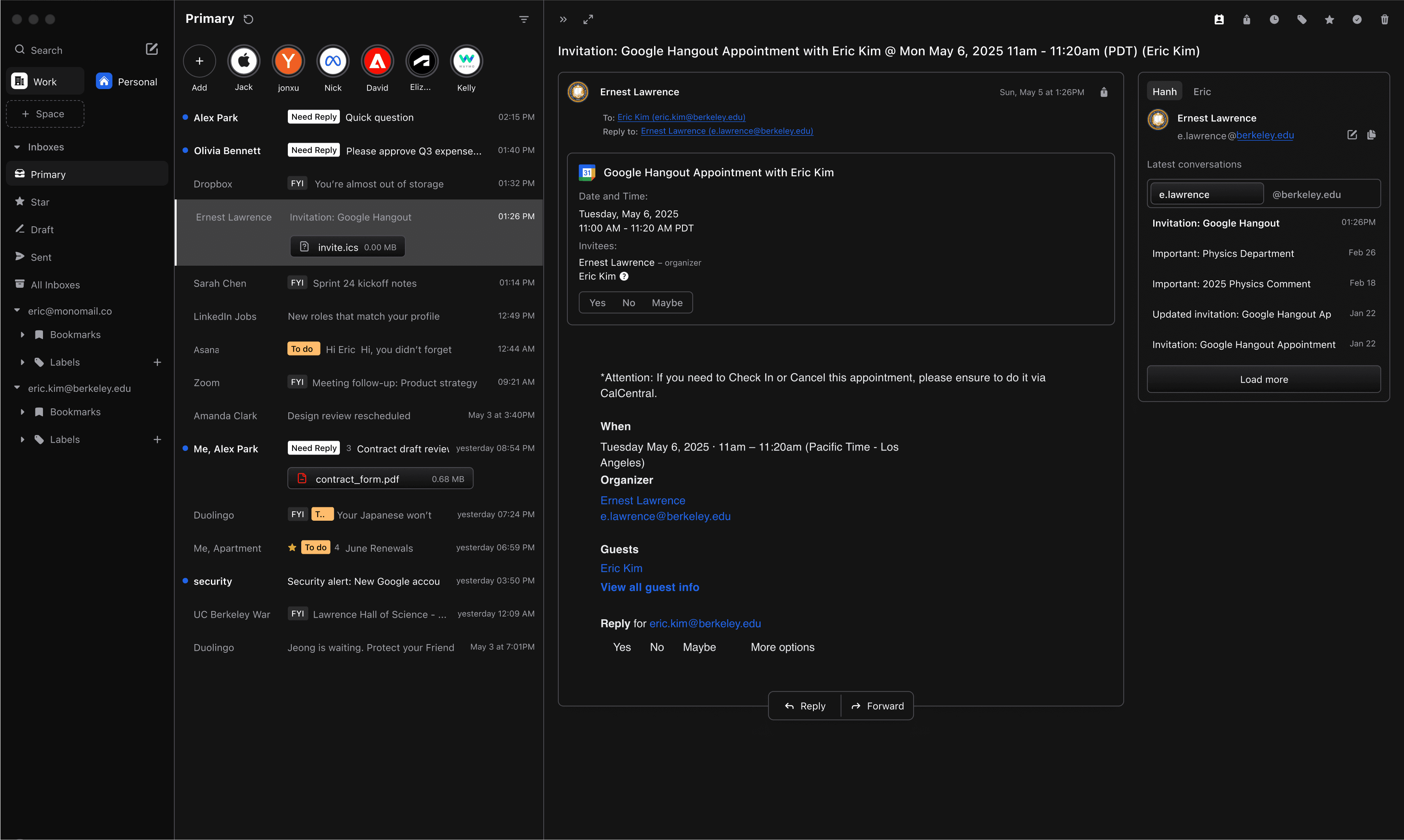The image size is (1404, 840).
Task: Open the View all guest info link
Action: (649, 587)
